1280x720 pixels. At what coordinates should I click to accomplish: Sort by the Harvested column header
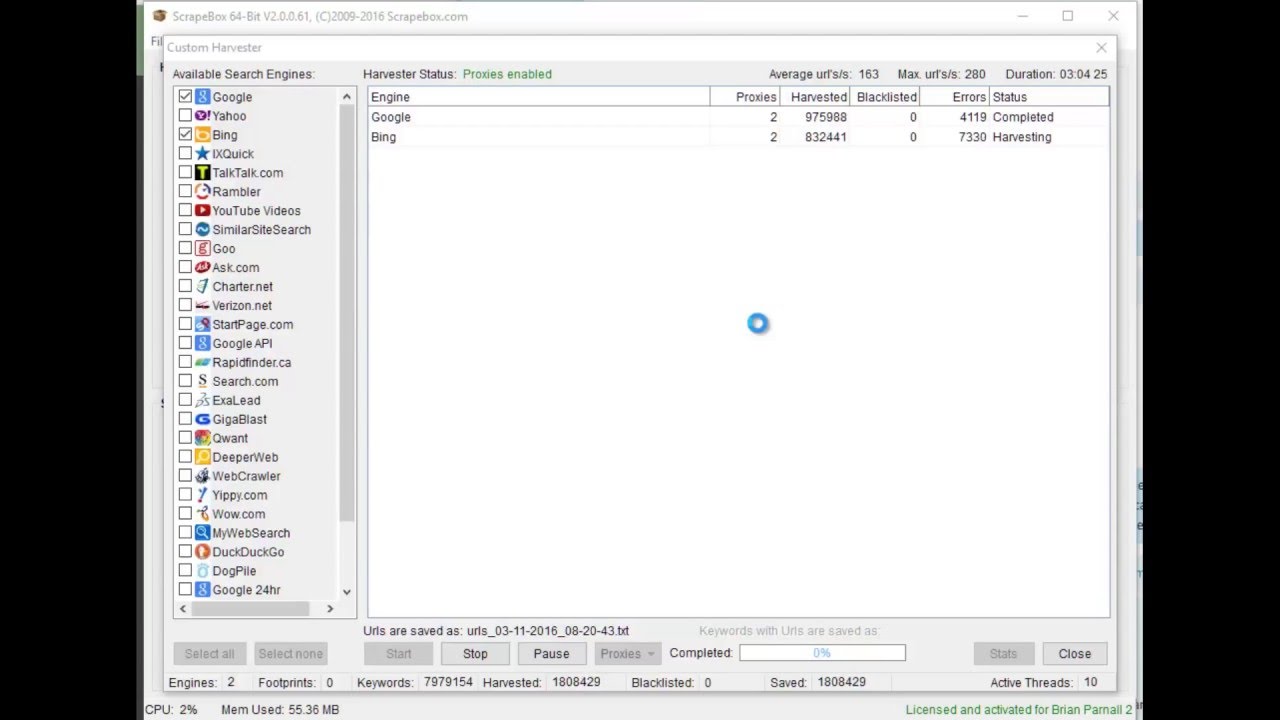pos(815,97)
